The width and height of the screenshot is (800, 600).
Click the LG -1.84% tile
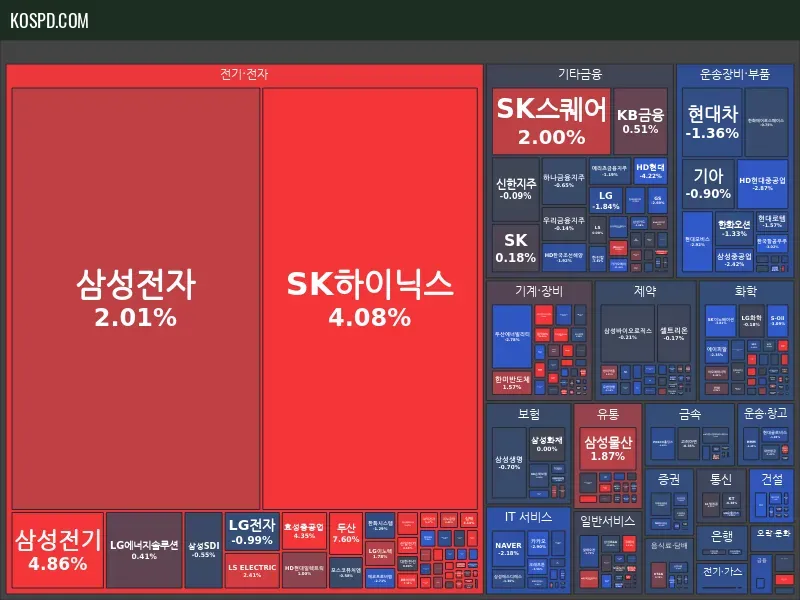(x=606, y=200)
